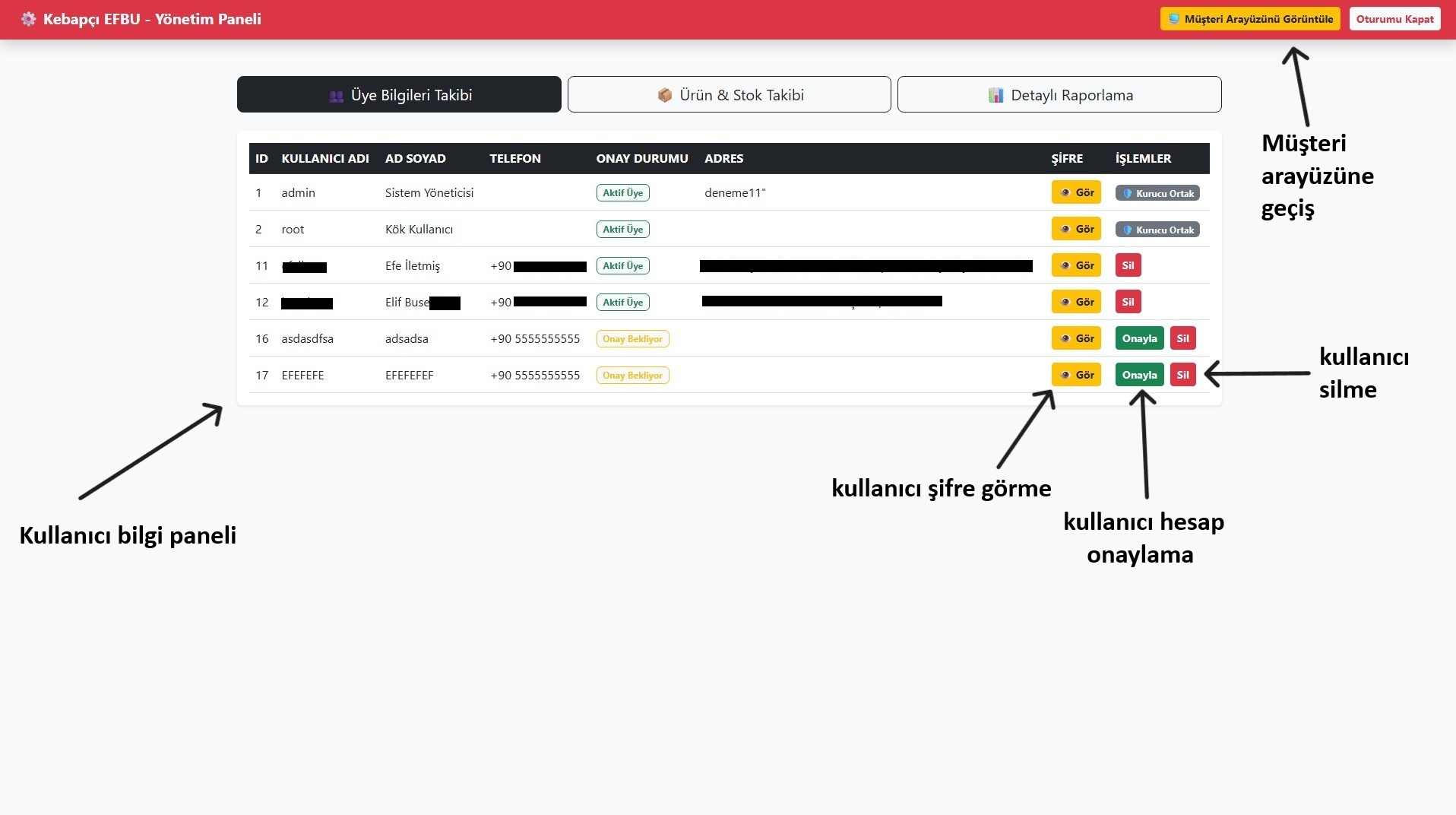Select the username cell 'asdasdfsa'
Viewport: 1456px width, 815px height.
point(307,338)
